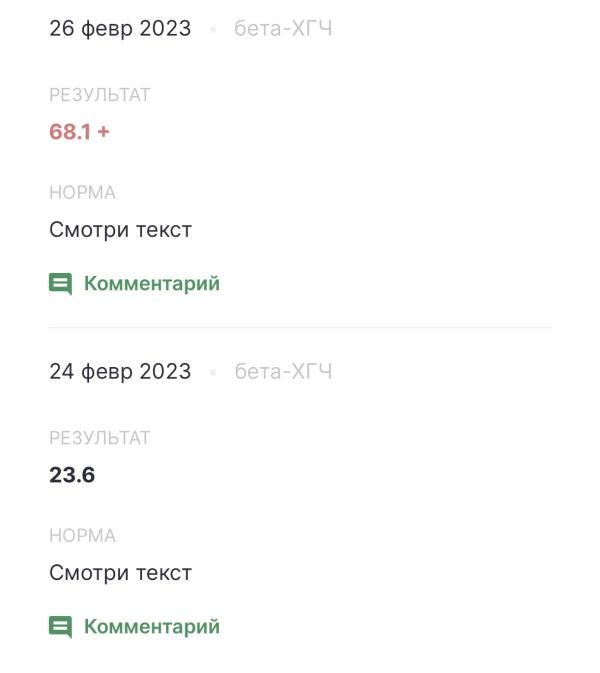Click the red plus sign after 68.1

tap(103, 132)
